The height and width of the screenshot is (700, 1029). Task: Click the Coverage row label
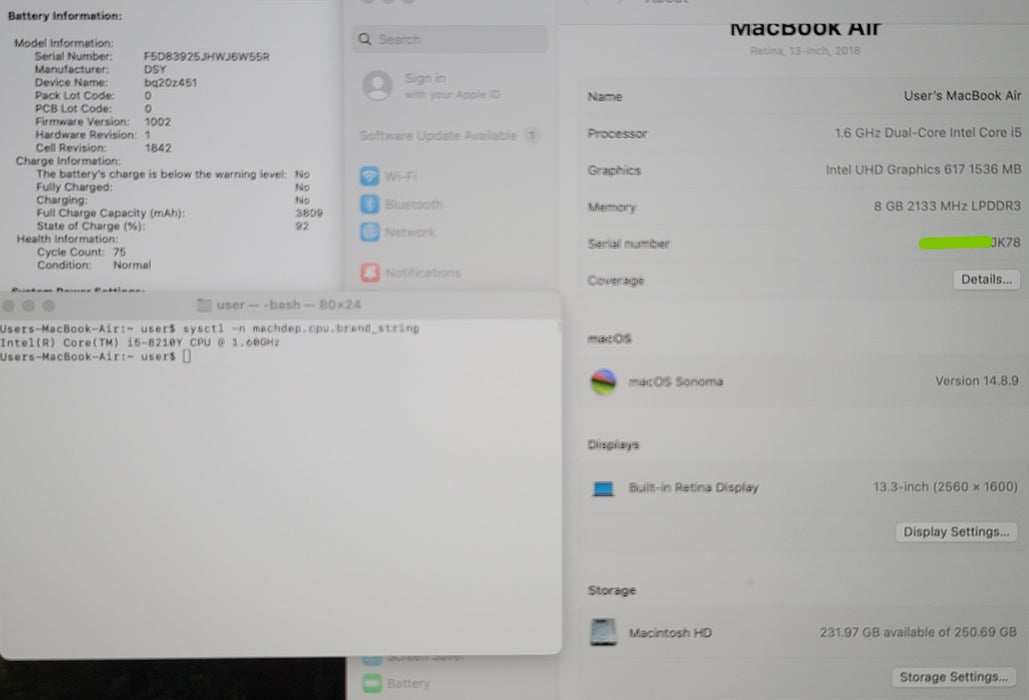click(x=616, y=280)
